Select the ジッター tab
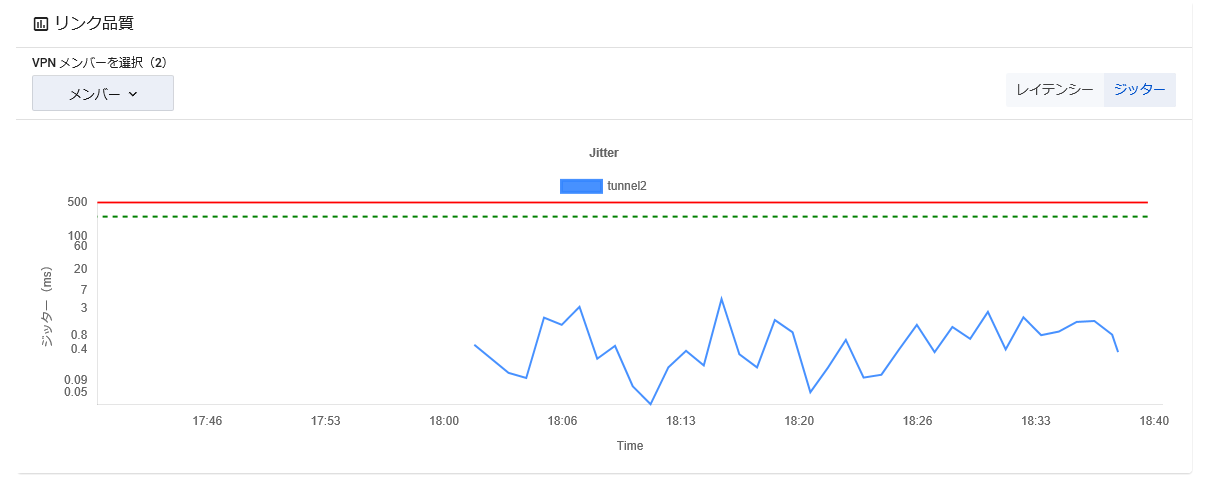 (x=1140, y=90)
